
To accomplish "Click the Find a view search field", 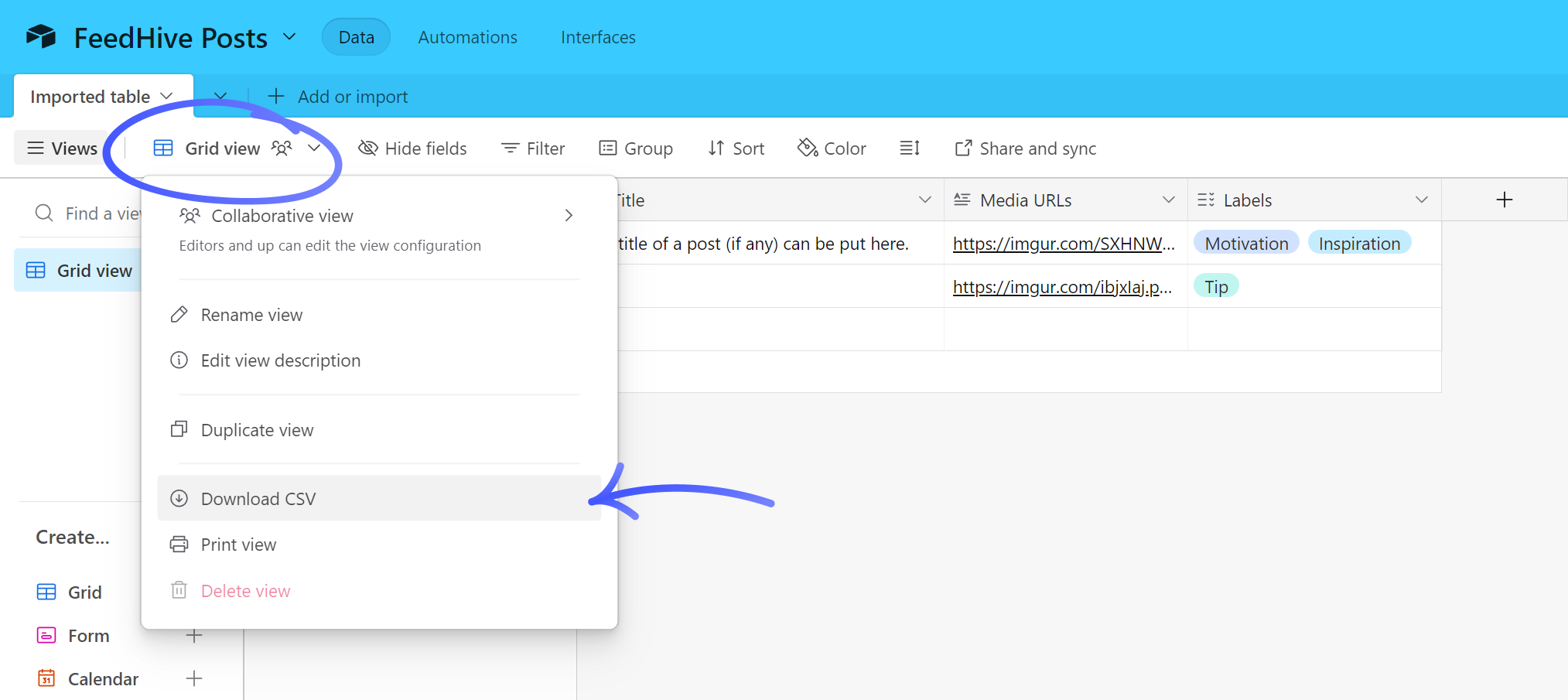I will coord(101,213).
